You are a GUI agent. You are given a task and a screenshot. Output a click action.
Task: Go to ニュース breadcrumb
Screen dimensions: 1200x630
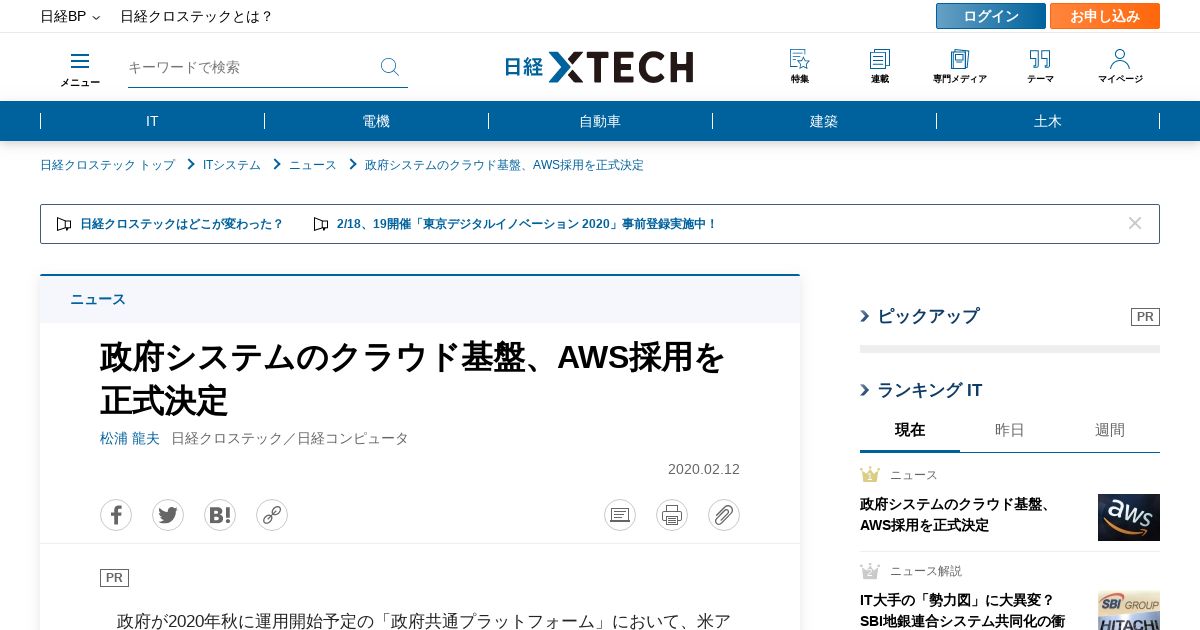click(313, 165)
